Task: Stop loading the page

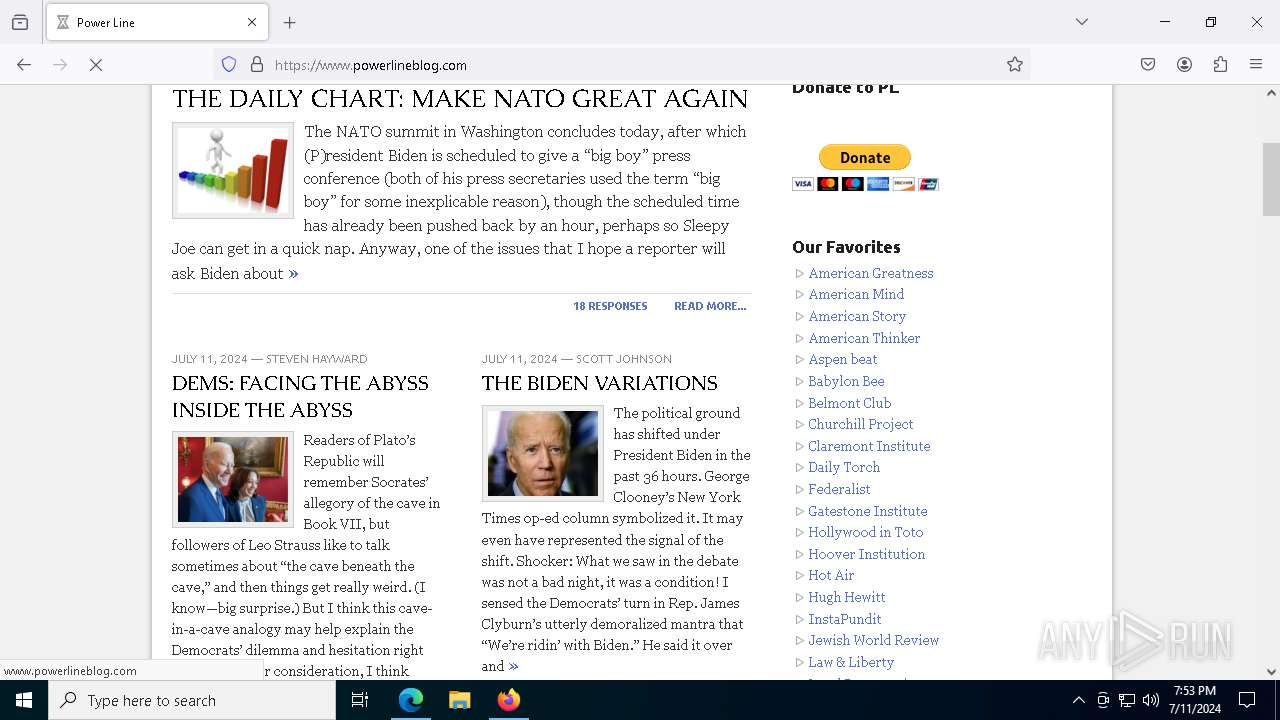Action: pyautogui.click(x=96, y=64)
